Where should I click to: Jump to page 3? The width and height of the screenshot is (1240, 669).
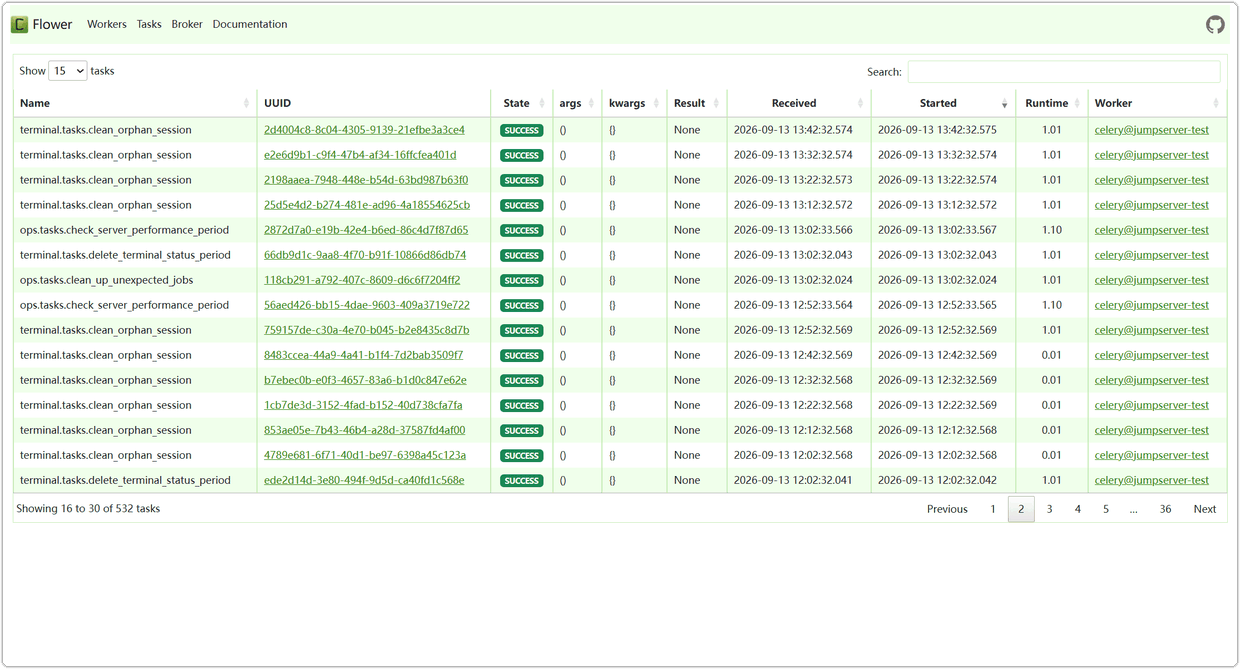[1049, 509]
